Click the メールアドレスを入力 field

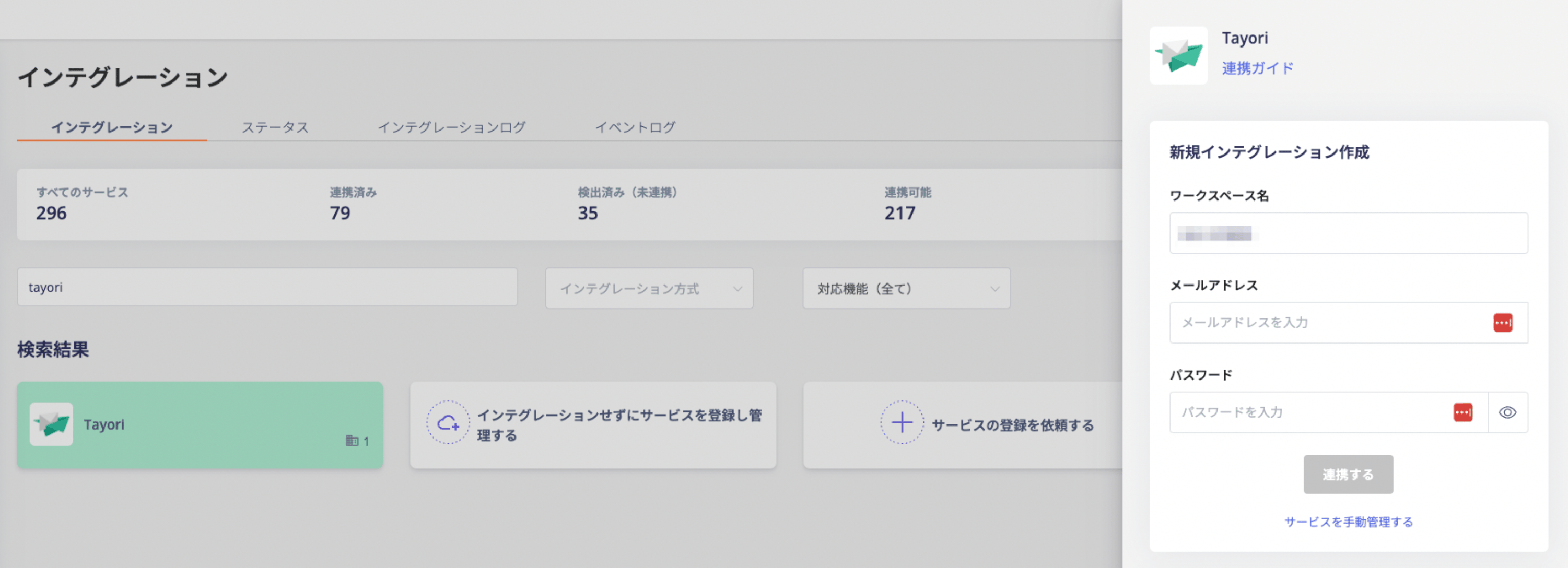[x=1348, y=322]
